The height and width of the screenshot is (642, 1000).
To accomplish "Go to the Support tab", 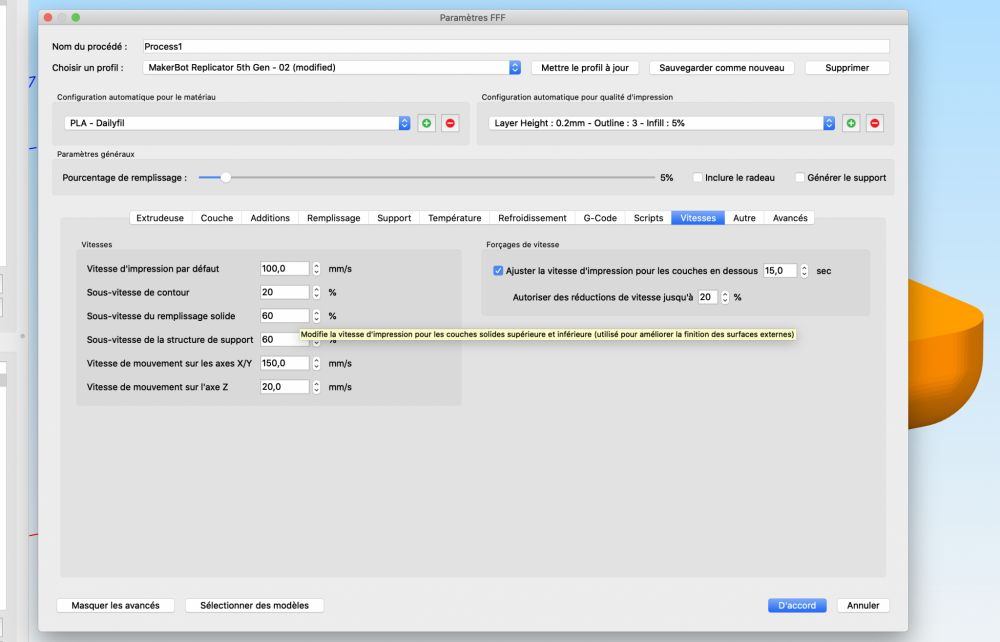I will pyautogui.click(x=394, y=218).
